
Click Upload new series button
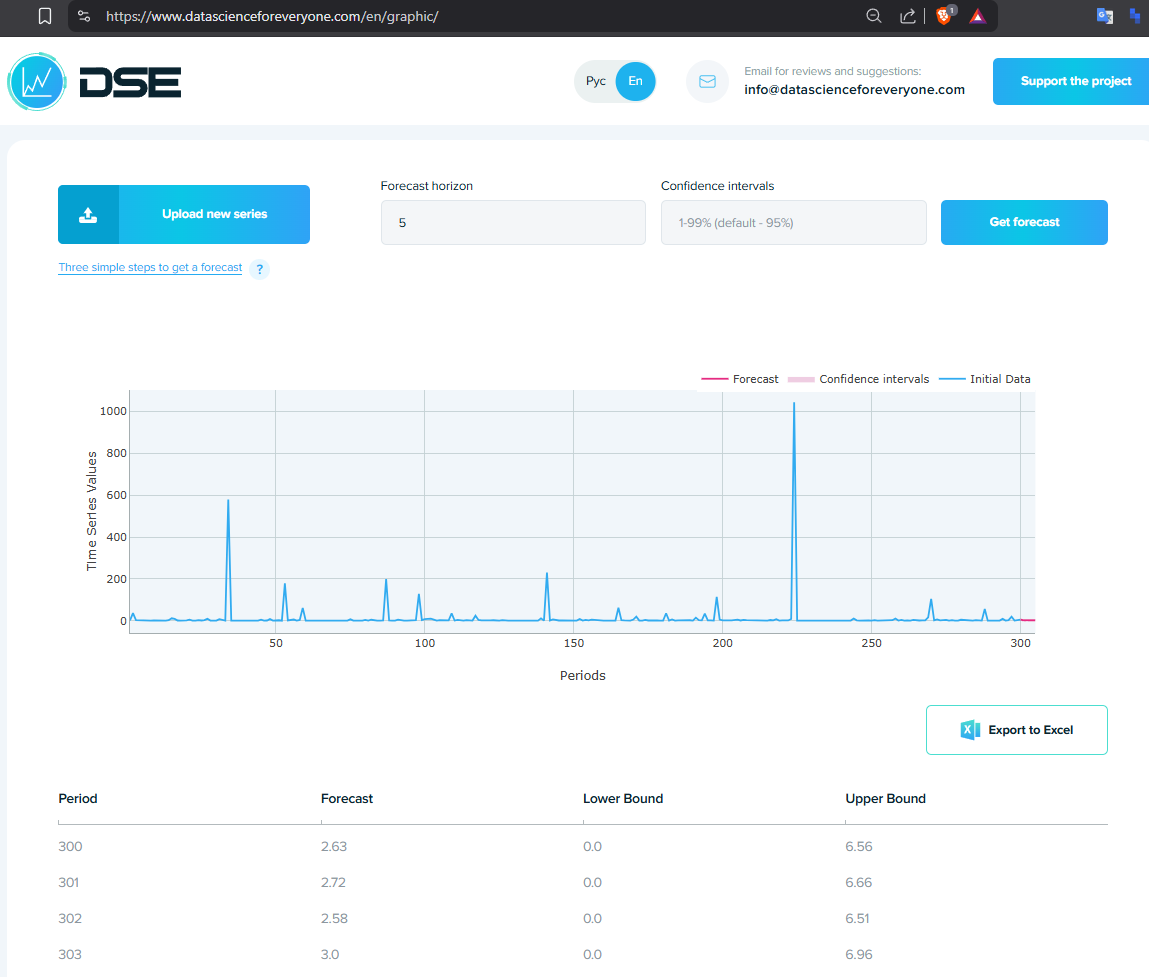[184, 214]
